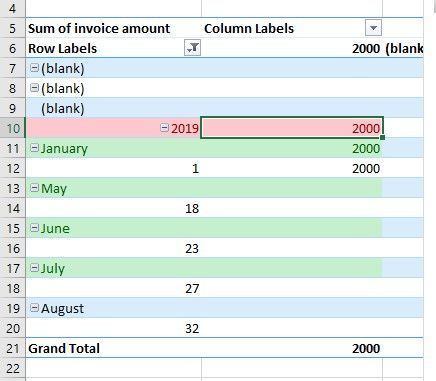This screenshot has height=381, width=436.
Task: Select row header 5
Action: (x=12, y=28)
